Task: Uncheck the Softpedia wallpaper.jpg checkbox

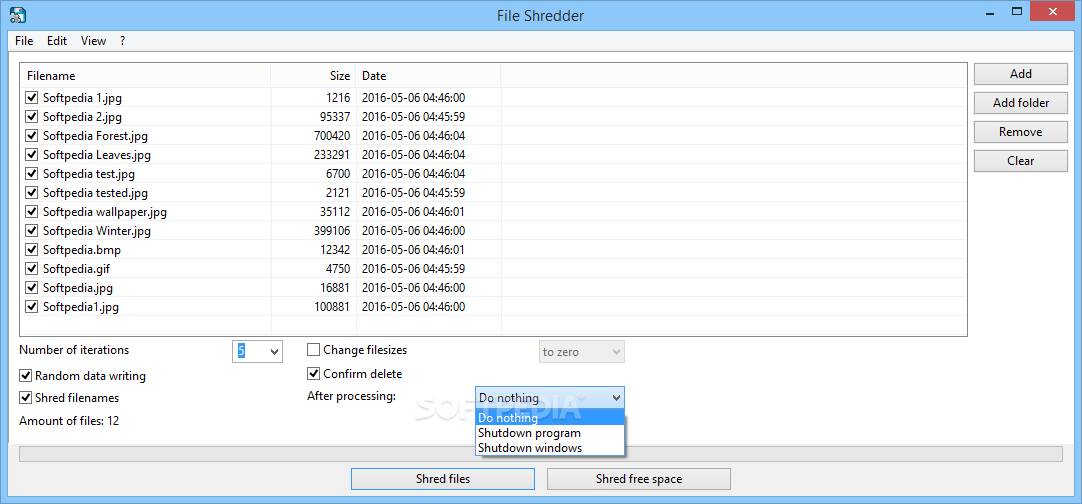Action: (x=32, y=211)
